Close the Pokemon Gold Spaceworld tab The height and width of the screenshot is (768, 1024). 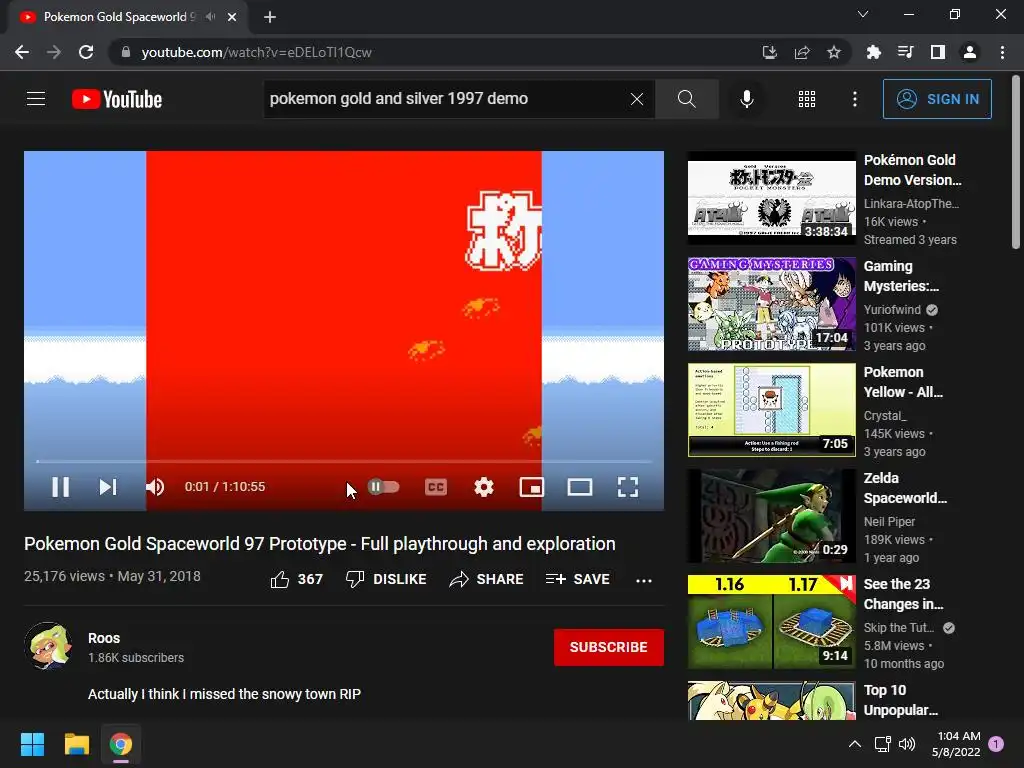pos(232,17)
